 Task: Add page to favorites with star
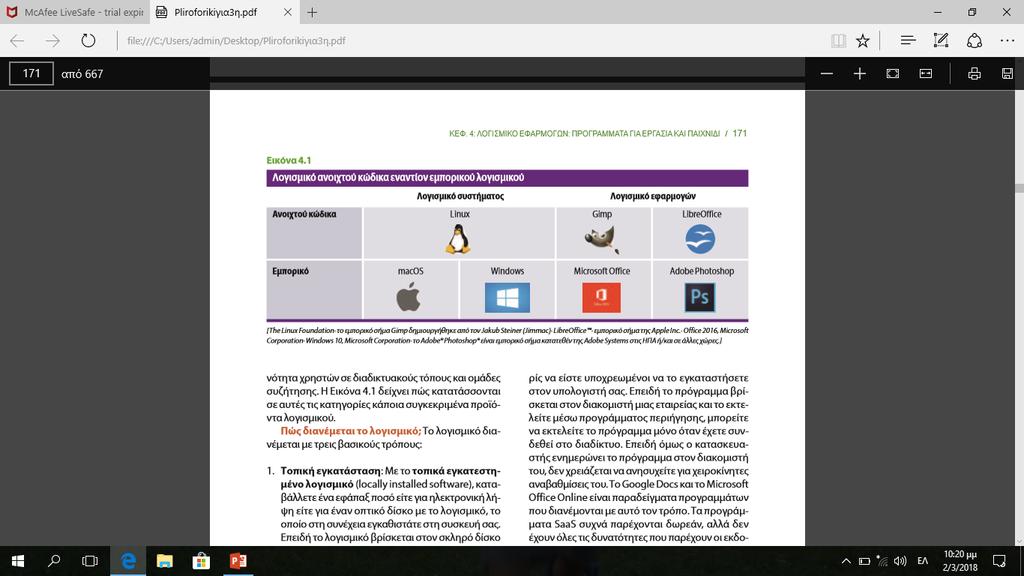pyautogui.click(x=863, y=40)
